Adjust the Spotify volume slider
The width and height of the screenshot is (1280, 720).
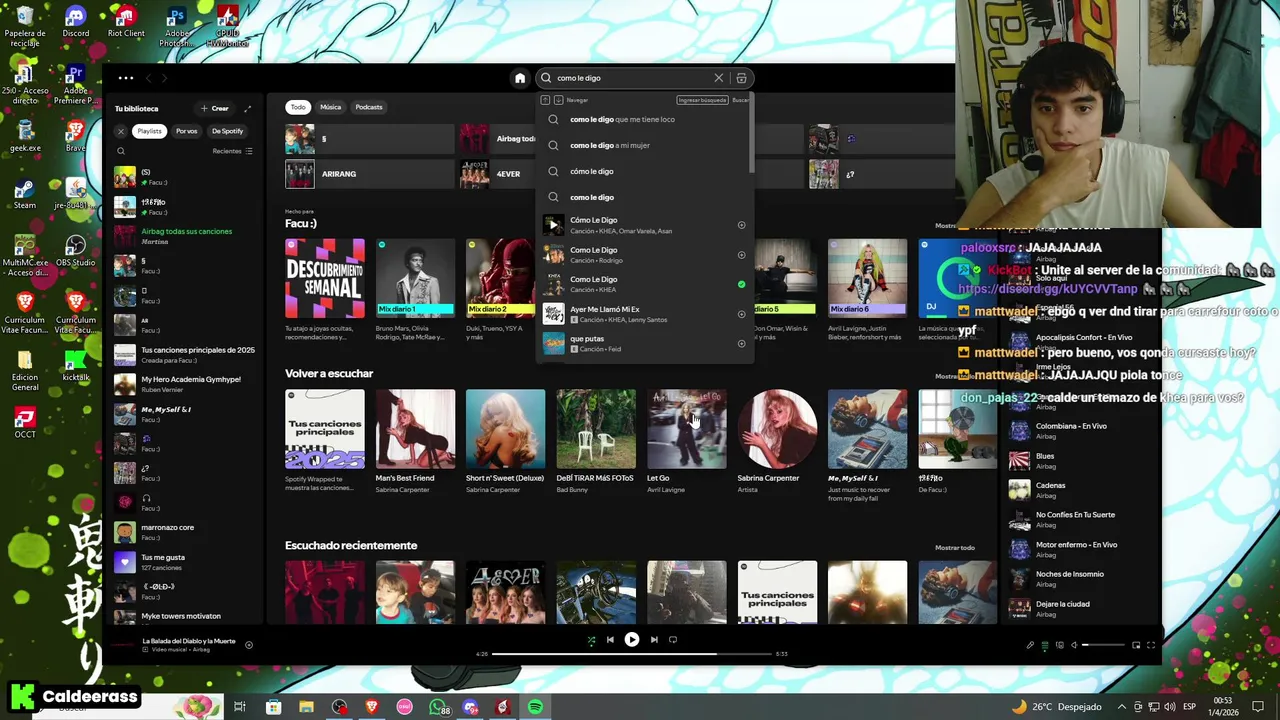[x=1104, y=645]
